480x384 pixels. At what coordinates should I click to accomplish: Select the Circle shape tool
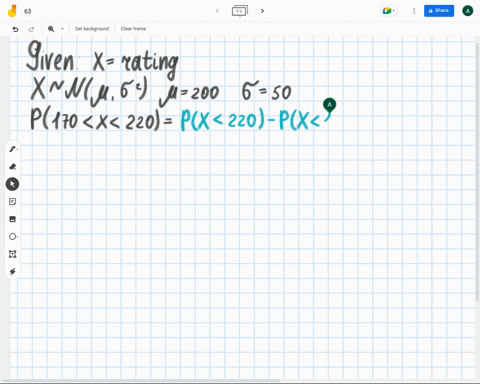pos(12,236)
